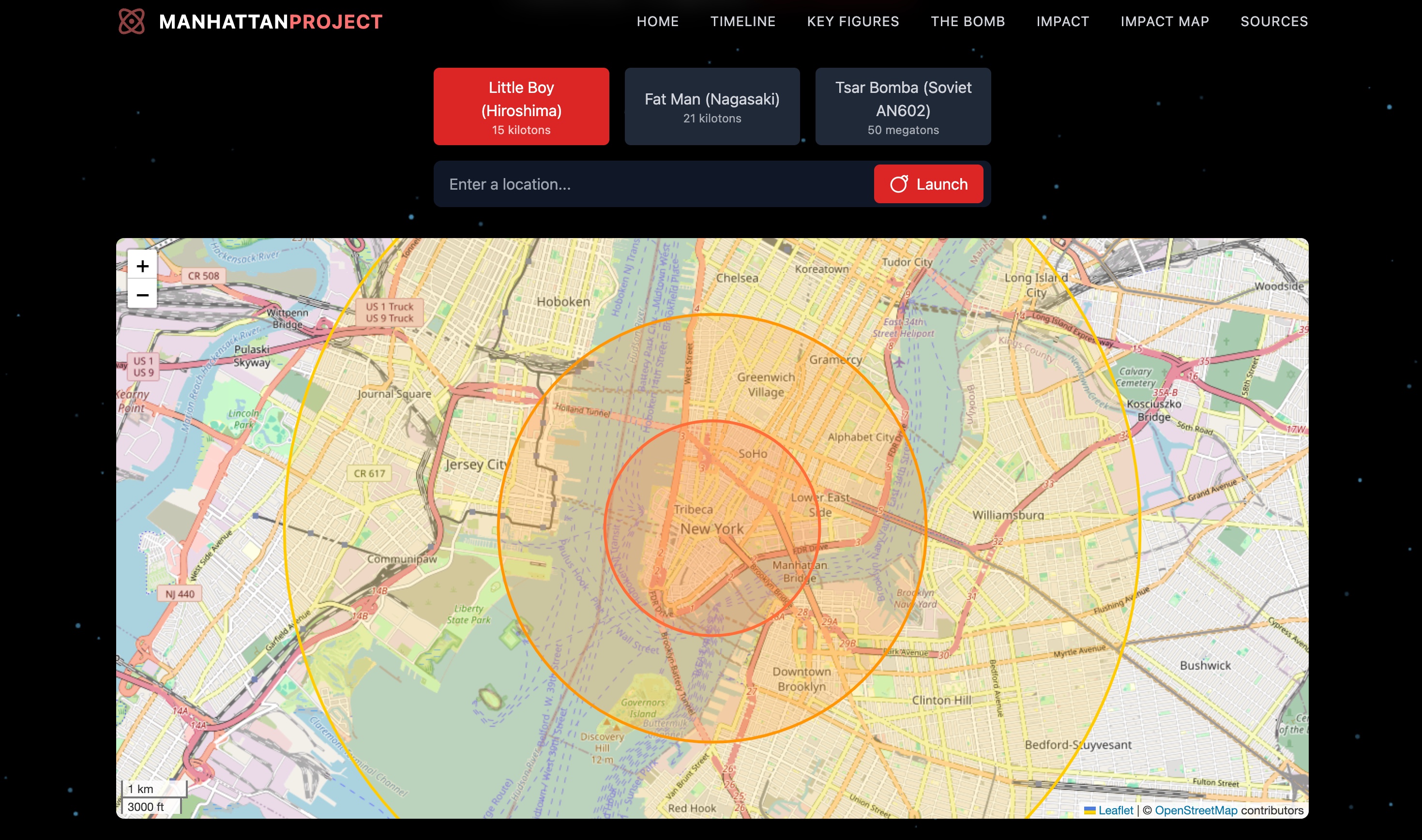The image size is (1422, 840).
Task: Select Fat Man (Nagasaki) bomb option
Action: [x=711, y=106]
